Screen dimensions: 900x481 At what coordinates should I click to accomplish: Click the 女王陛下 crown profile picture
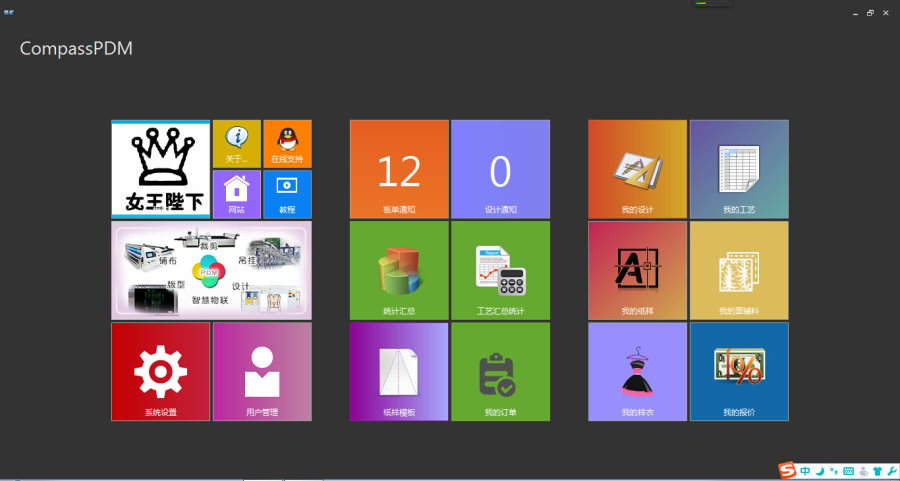tap(161, 169)
